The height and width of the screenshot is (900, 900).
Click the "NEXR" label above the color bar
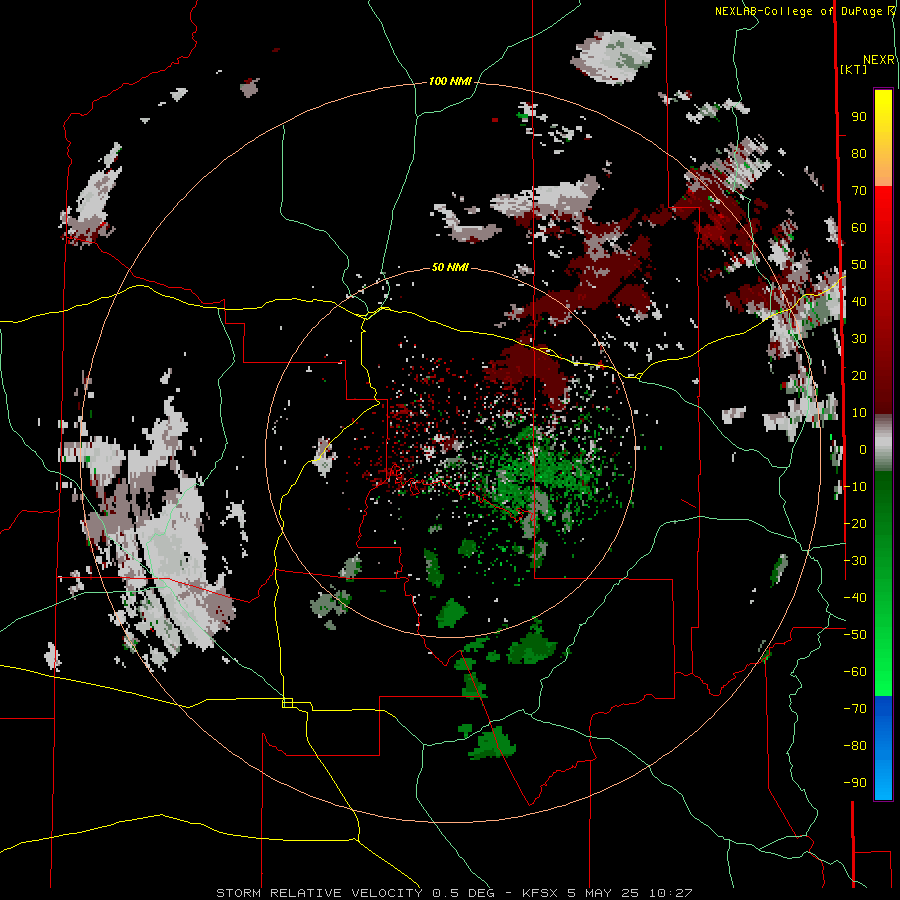[x=879, y=59]
